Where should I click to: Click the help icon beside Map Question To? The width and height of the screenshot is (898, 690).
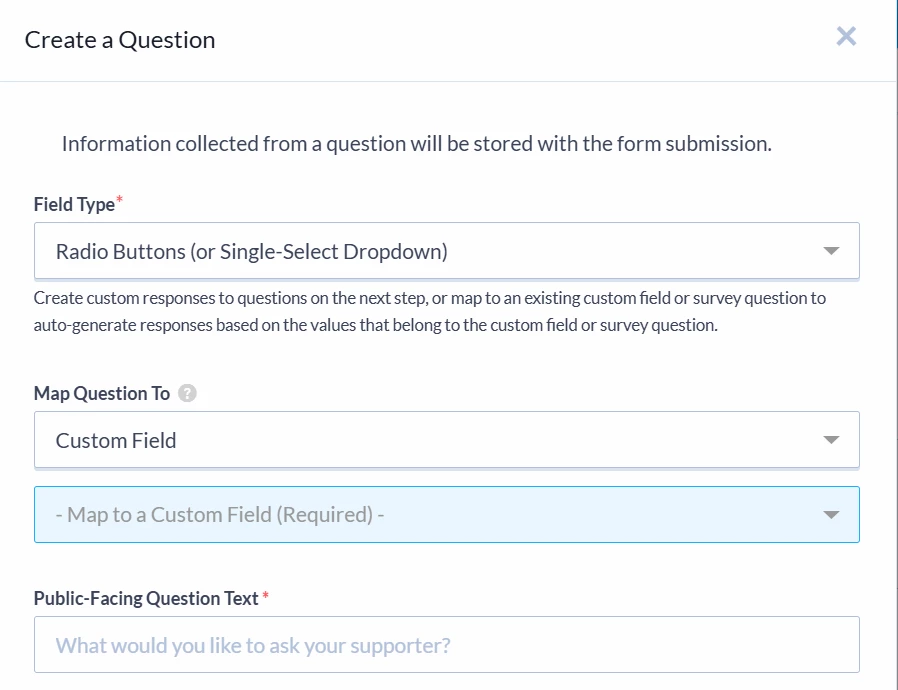click(187, 393)
